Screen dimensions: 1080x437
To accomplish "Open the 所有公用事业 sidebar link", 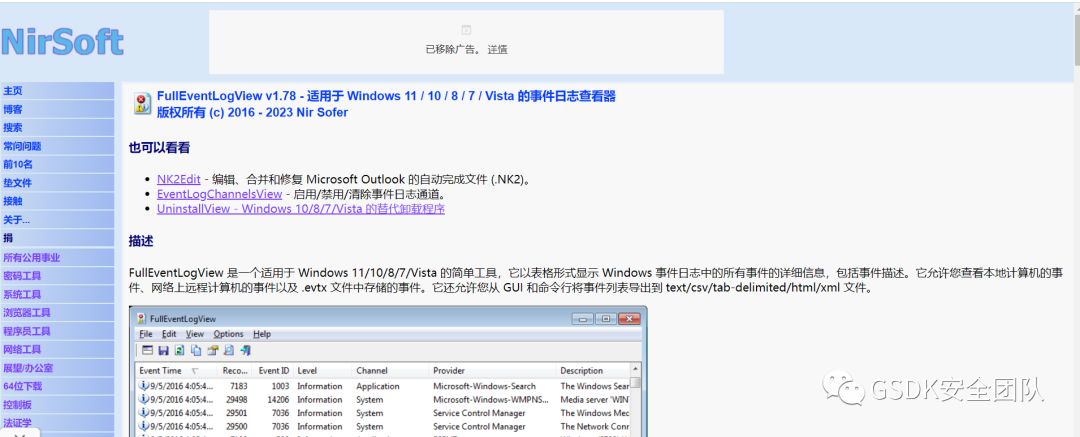I will point(32,257).
